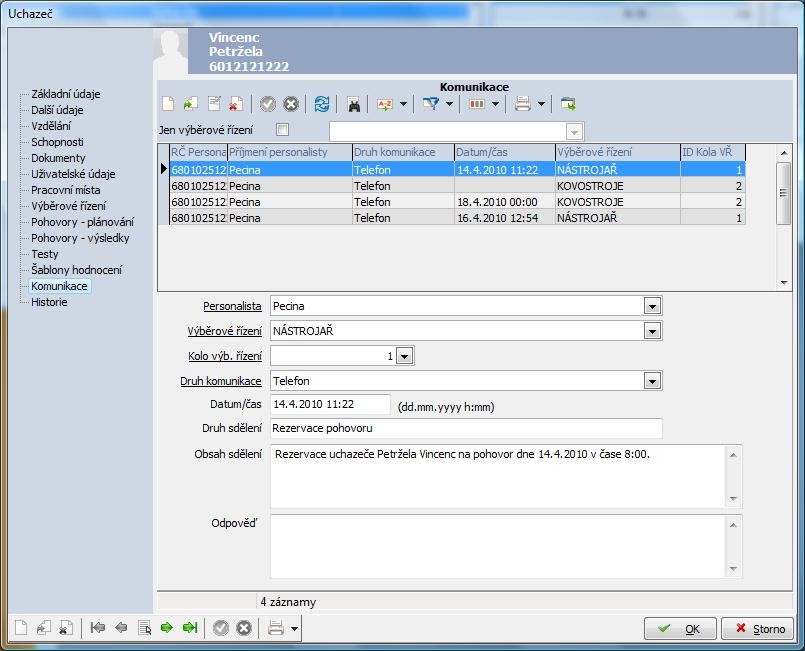Viewport: 805px width, 651px height.
Task: Jump to last record with green arrow
Action: [189, 628]
